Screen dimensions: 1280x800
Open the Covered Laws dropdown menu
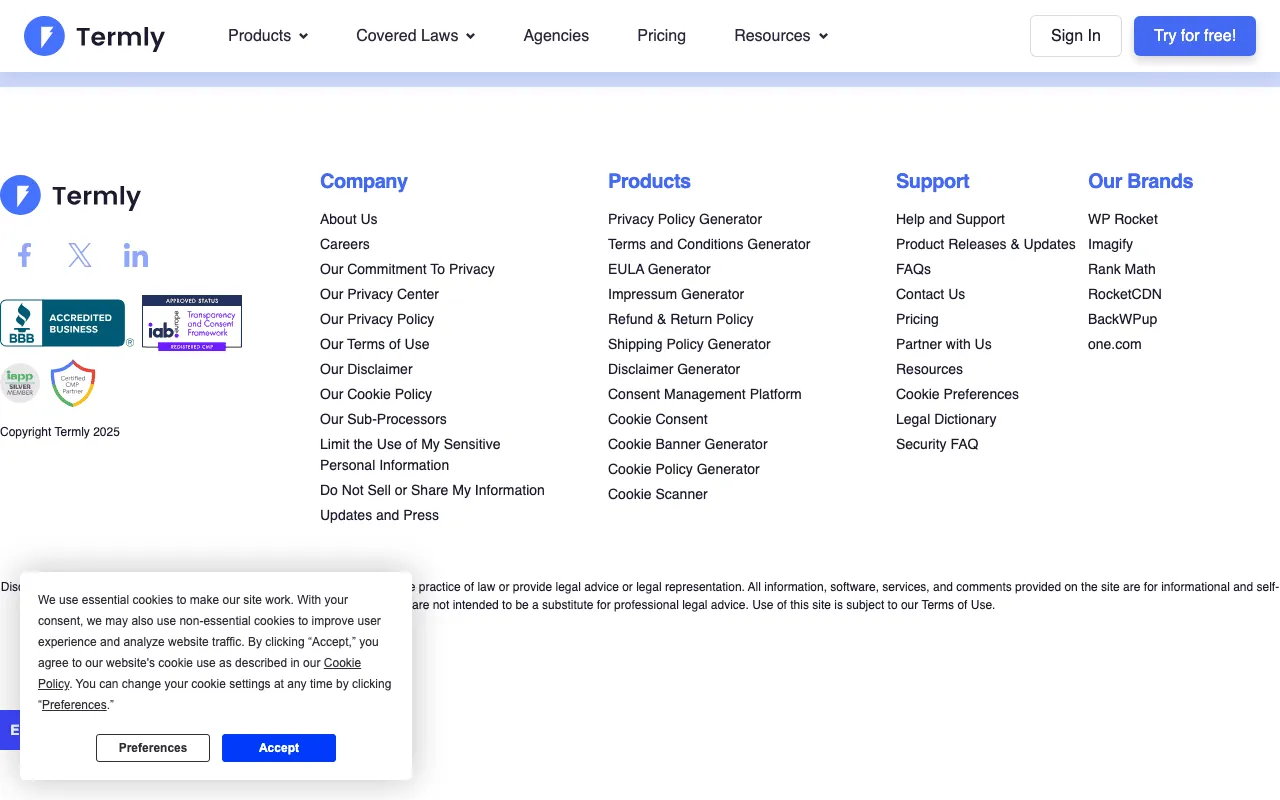[x=414, y=36]
